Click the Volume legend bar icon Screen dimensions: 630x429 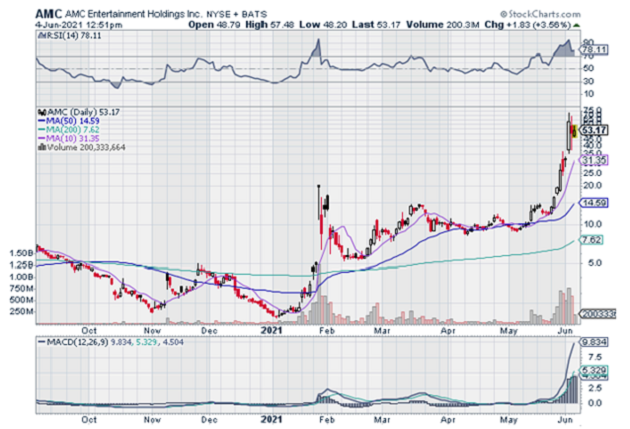click(41, 148)
